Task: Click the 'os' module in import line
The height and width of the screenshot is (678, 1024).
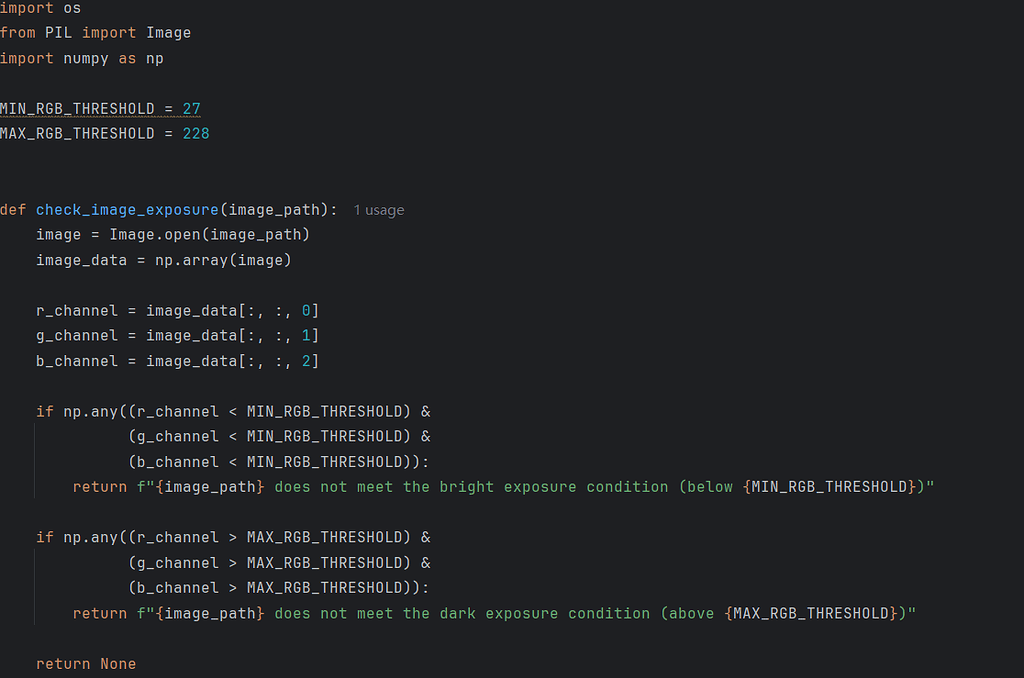Action: click(72, 8)
